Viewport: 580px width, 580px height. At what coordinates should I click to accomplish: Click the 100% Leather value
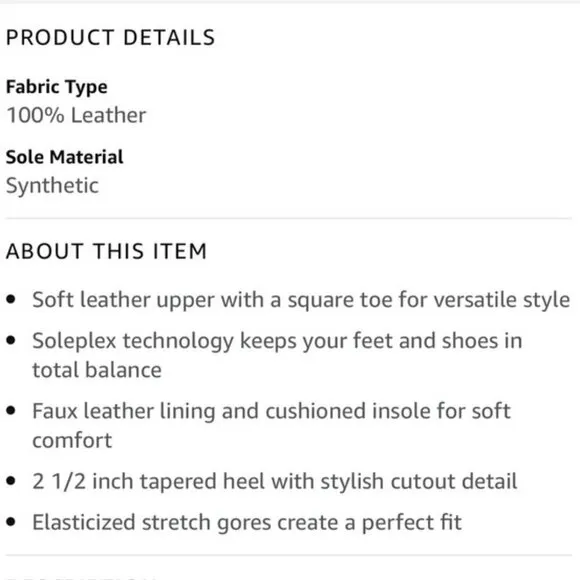[x=76, y=115]
